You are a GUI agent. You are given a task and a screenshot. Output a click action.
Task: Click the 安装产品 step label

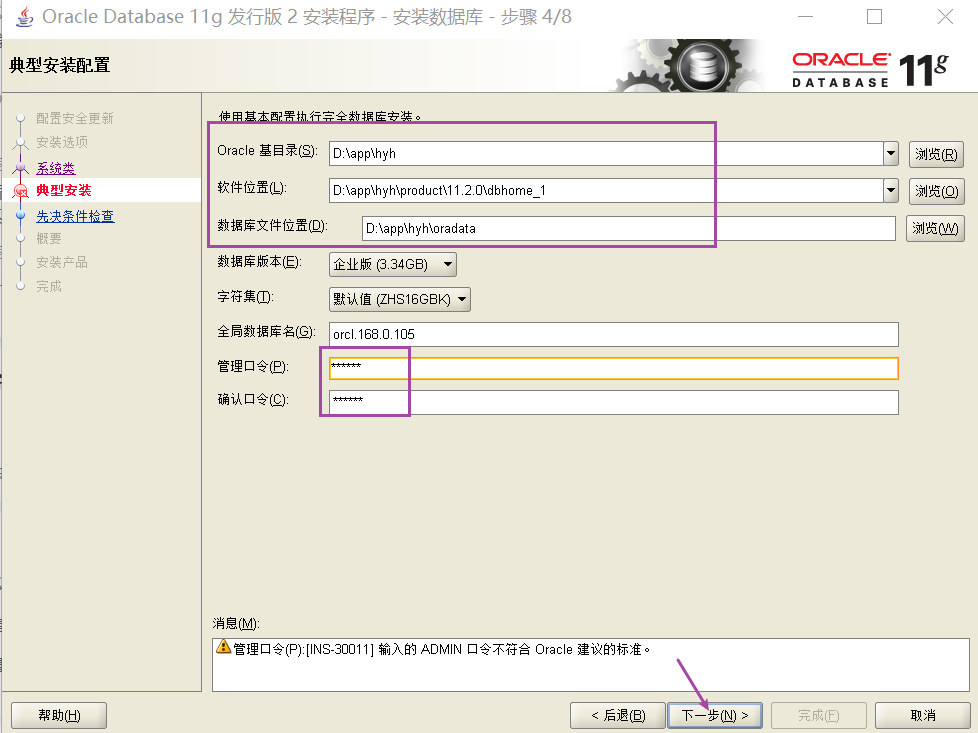(62, 262)
